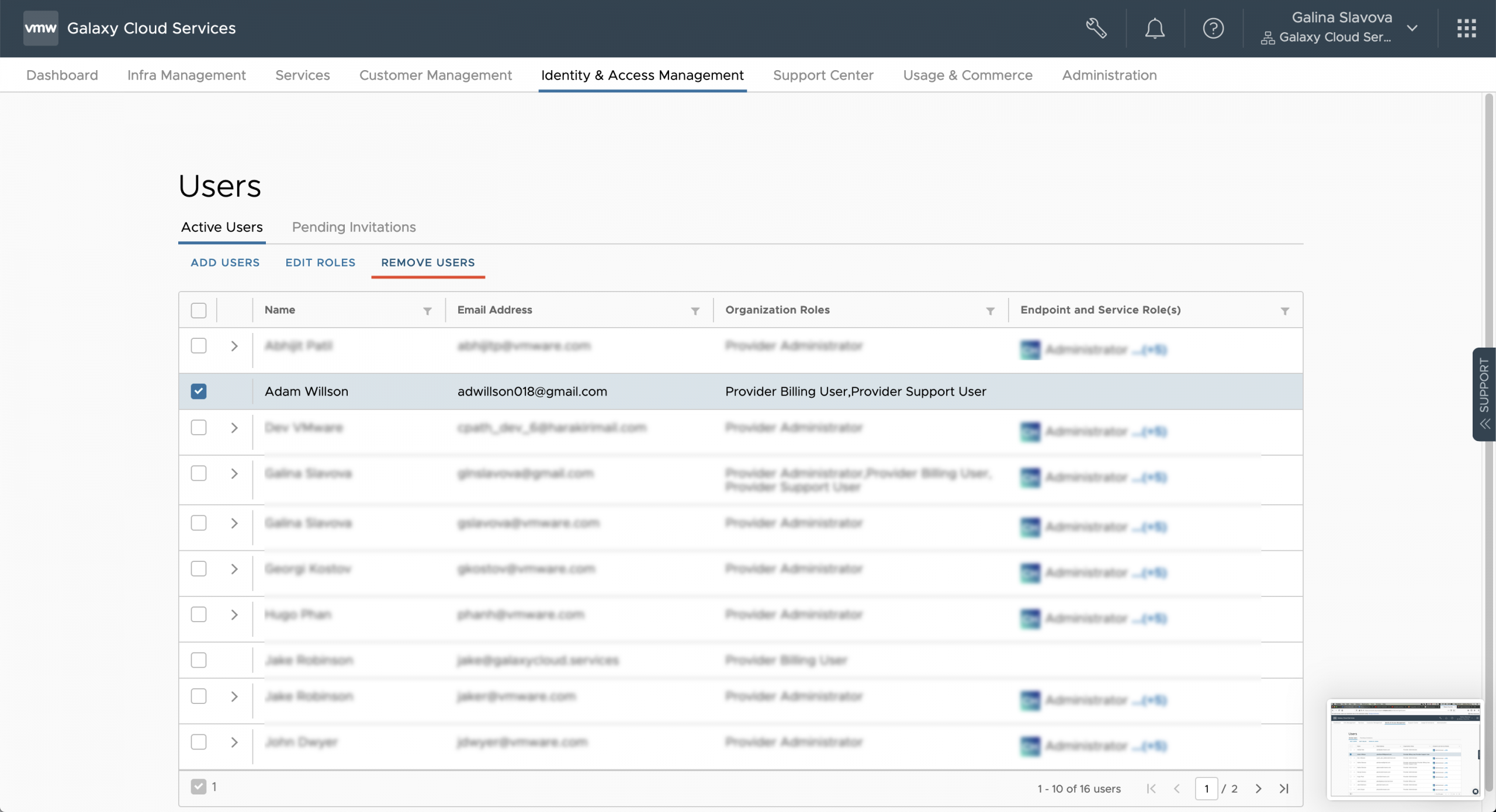Switch to Pending Invitations tab
The height and width of the screenshot is (812, 1496).
(354, 227)
